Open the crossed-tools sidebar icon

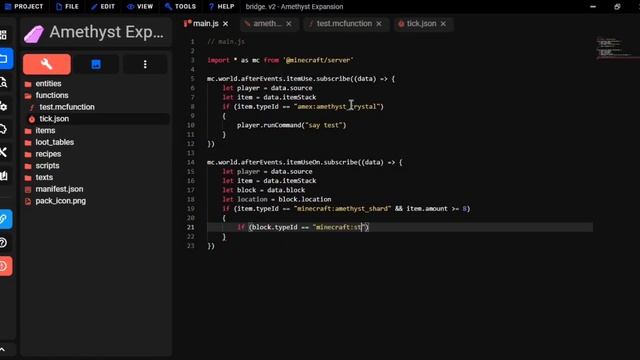click(4, 153)
